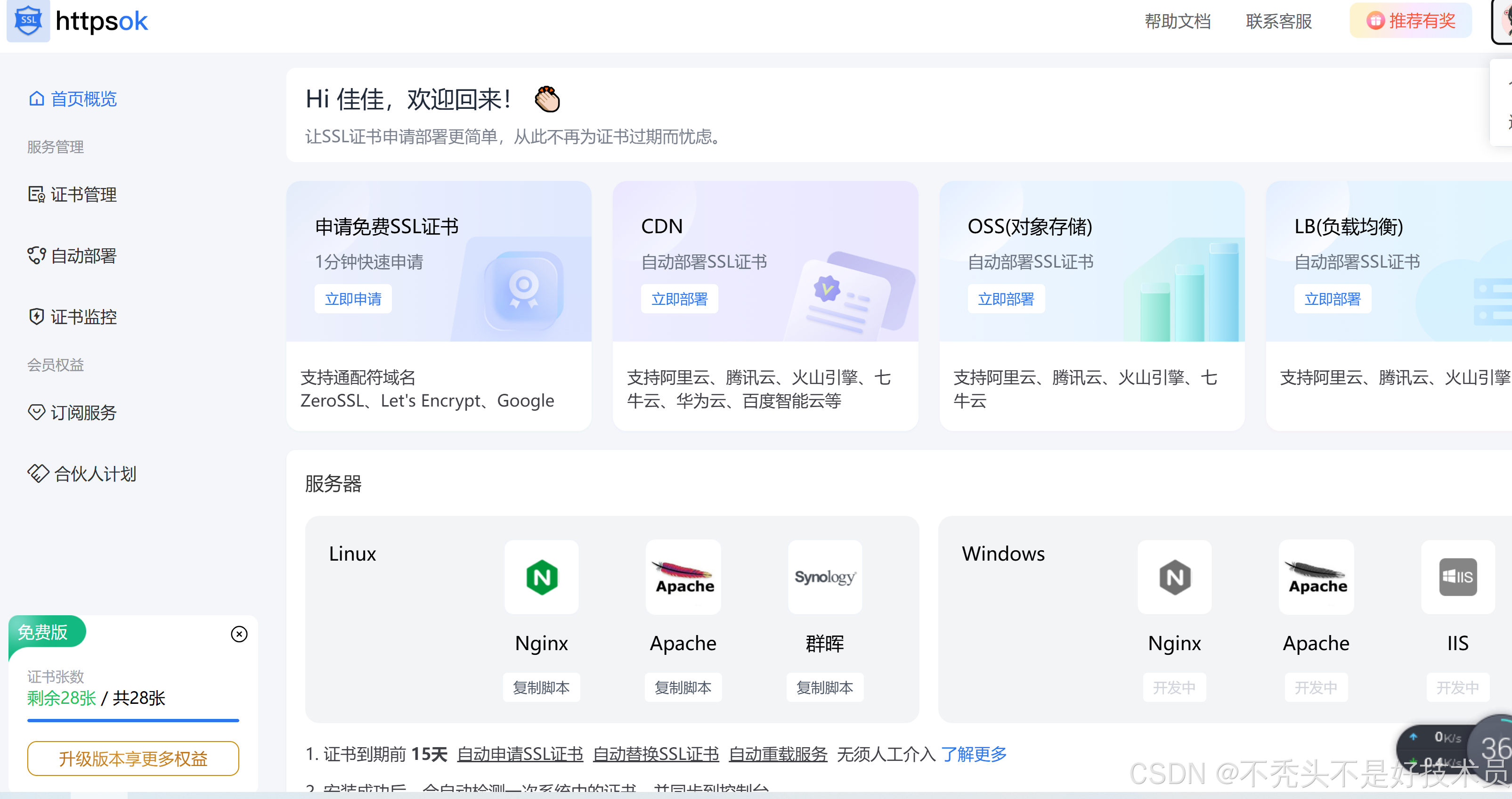Click the certificate quota progress bar
The image size is (1512, 799).
pyautogui.click(x=133, y=720)
